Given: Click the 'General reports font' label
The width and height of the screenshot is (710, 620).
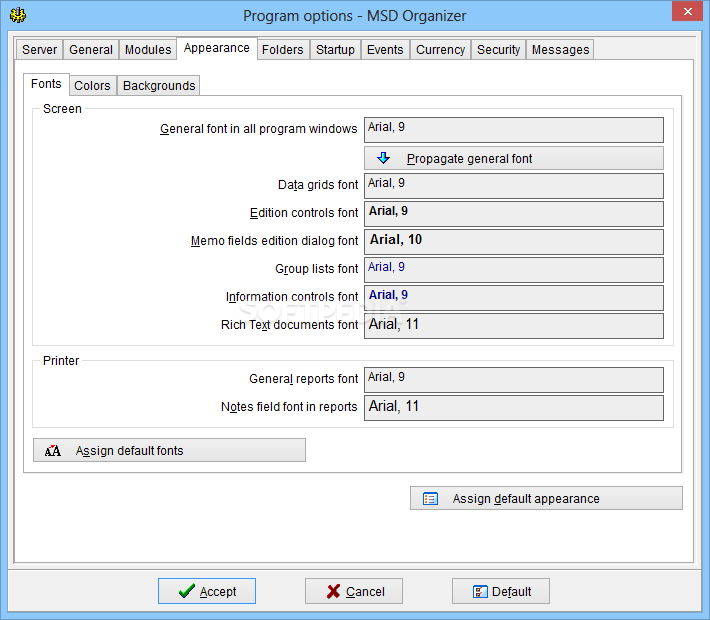Looking at the screenshot, I should click(x=303, y=379).
